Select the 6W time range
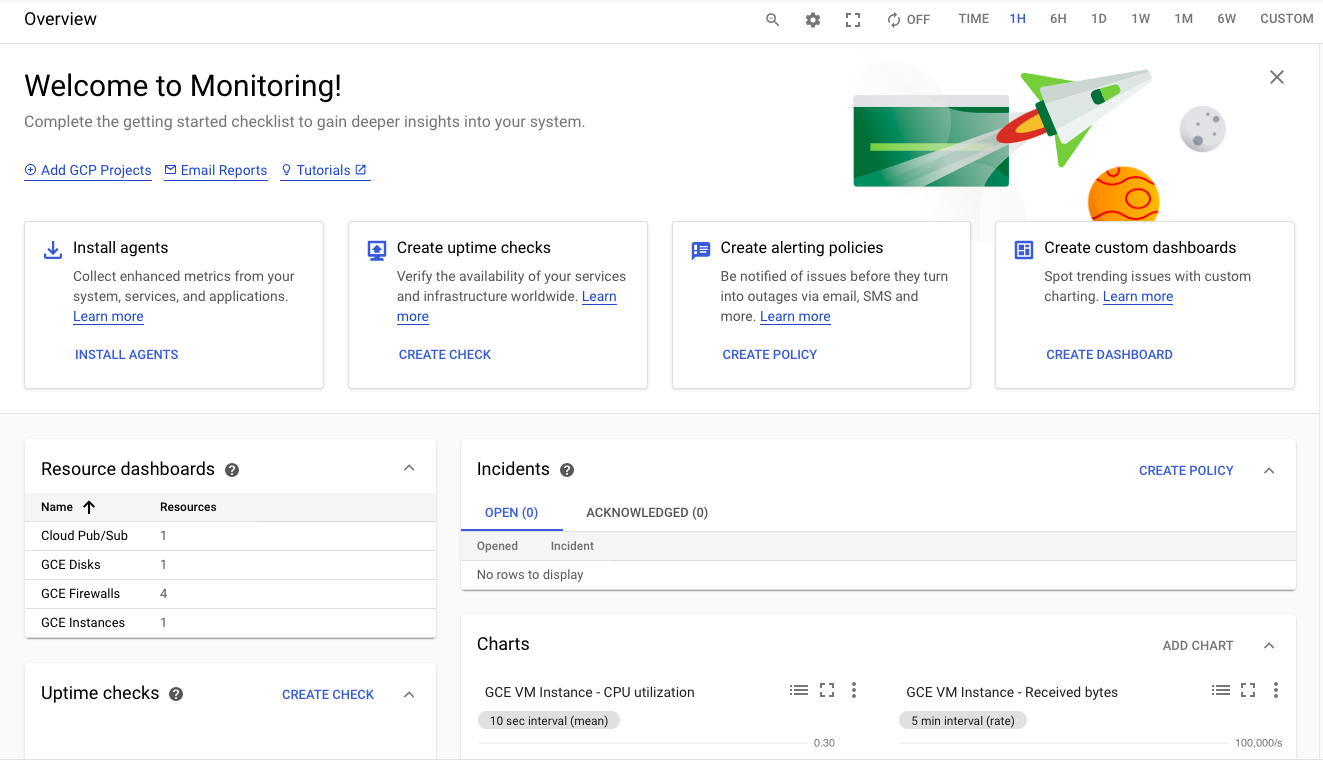 pos(1226,19)
